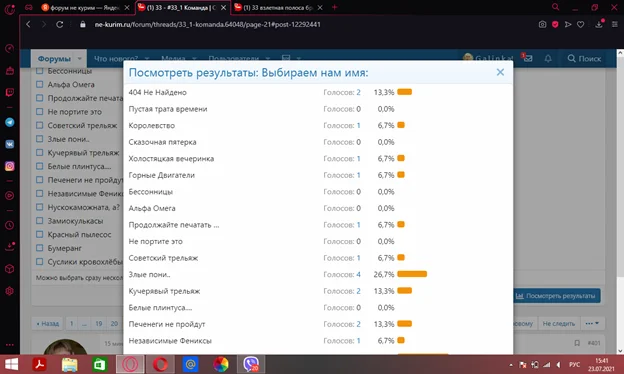Open File Explorer from the taskbar
This screenshot has width=624, height=374.
point(70,364)
